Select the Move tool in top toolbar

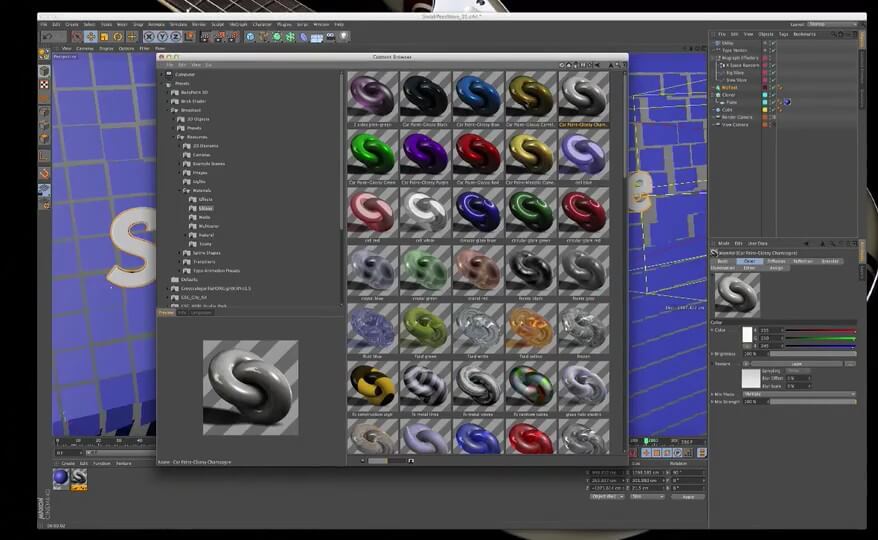pyautogui.click(x=92, y=37)
